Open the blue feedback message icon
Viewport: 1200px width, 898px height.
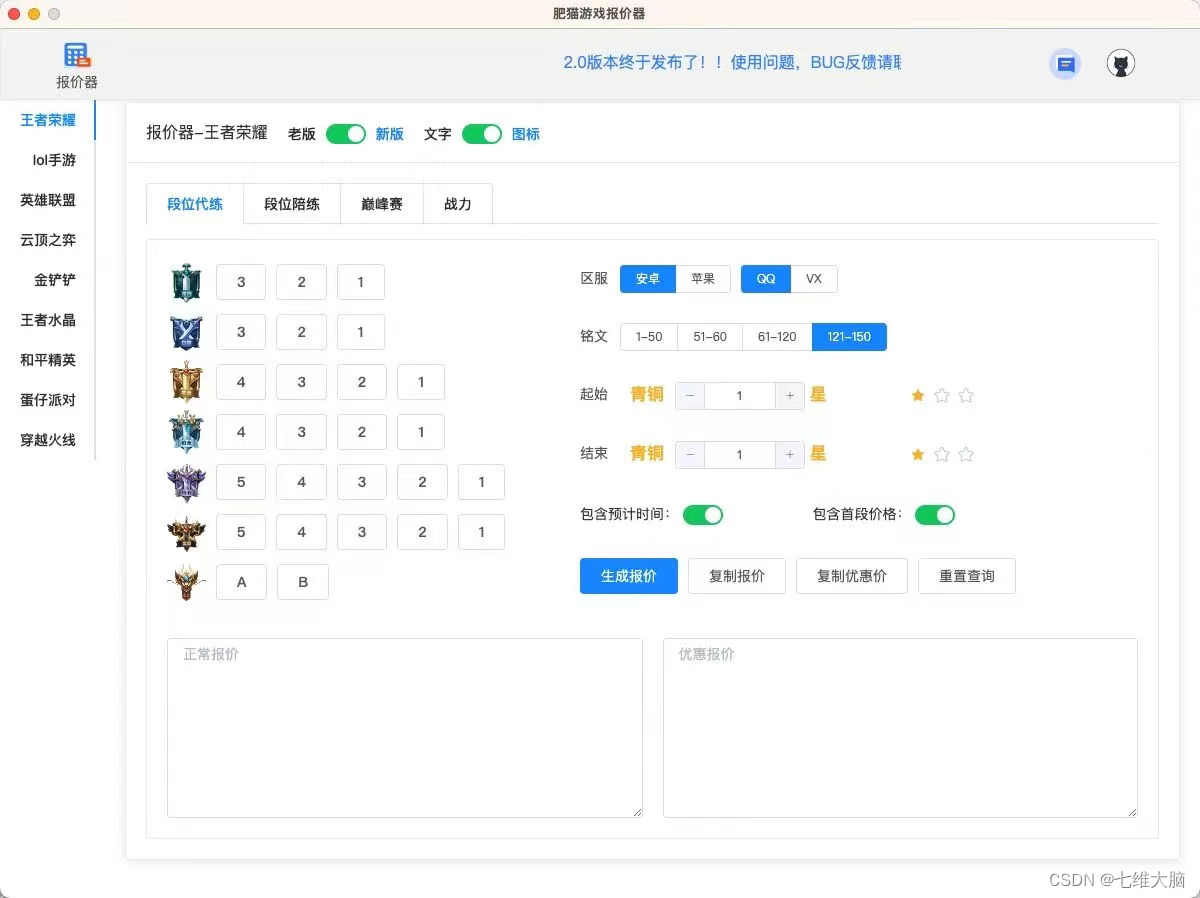click(x=1066, y=64)
